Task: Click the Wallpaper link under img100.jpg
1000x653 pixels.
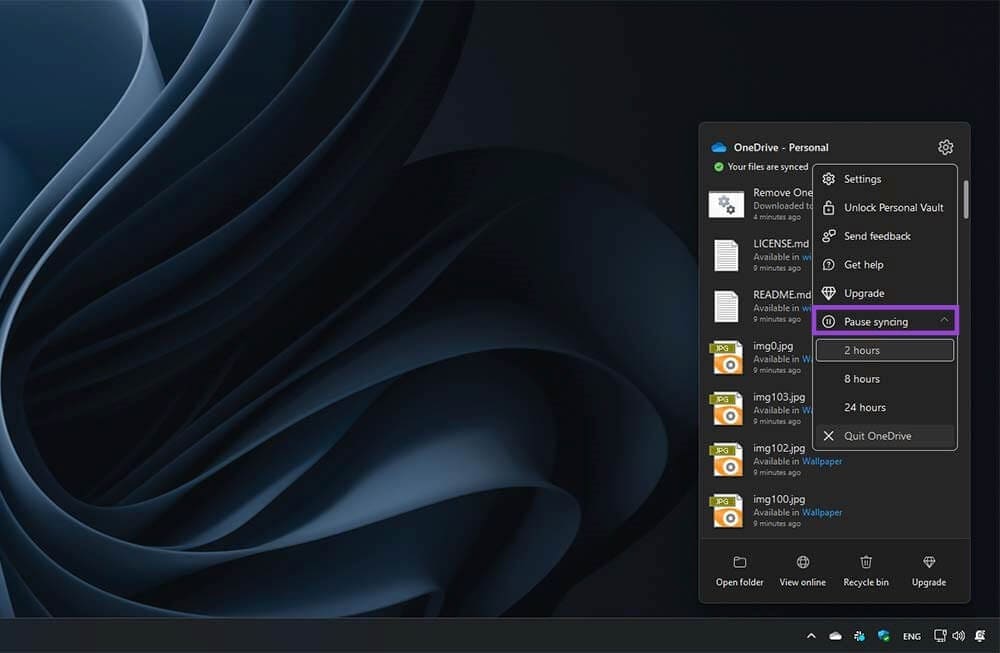Action: tap(822, 512)
